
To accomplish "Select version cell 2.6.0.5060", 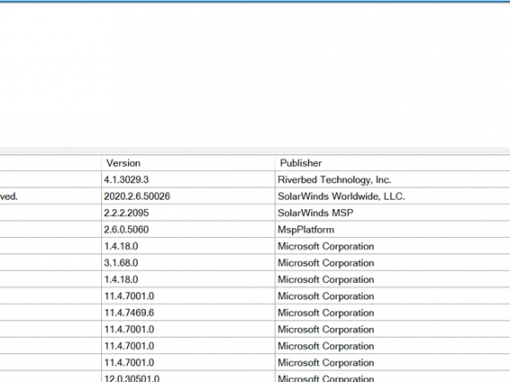I will pos(188,230).
